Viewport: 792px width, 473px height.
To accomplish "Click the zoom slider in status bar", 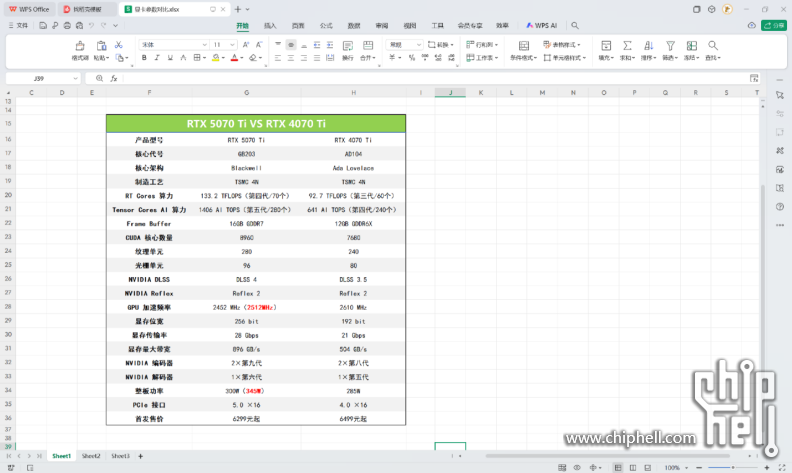I will click(733, 467).
